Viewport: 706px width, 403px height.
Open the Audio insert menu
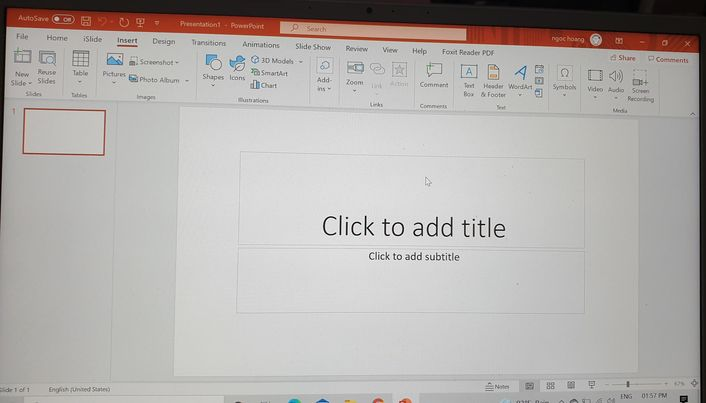point(615,84)
